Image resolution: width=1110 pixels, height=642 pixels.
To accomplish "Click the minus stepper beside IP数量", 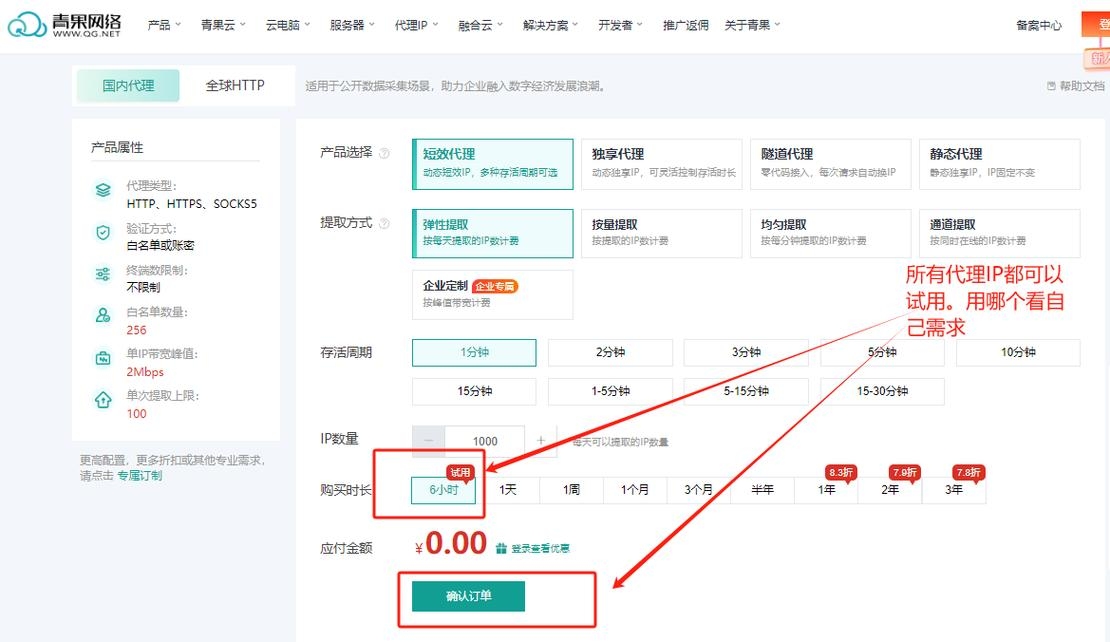I will coord(428,440).
